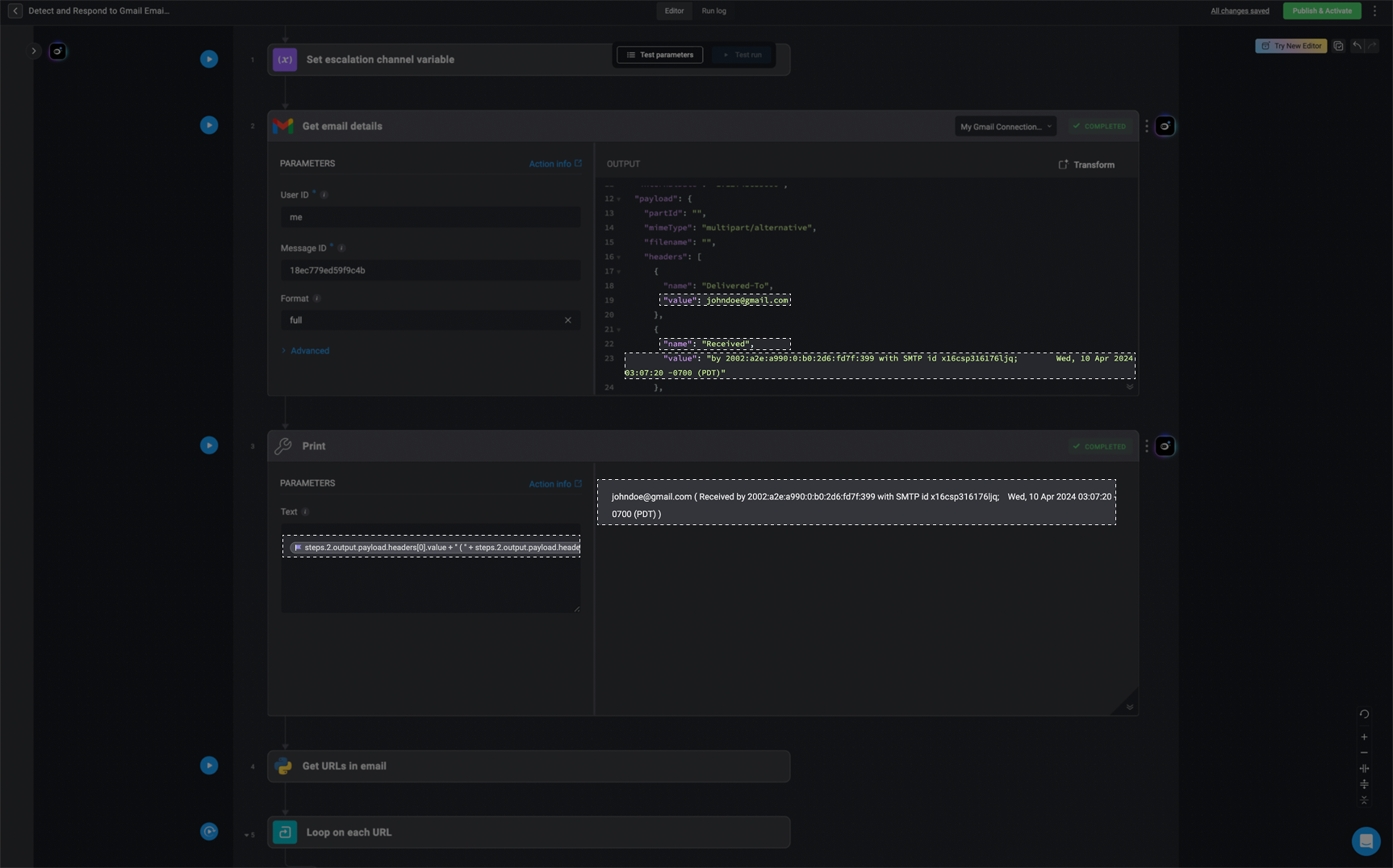Open AI helper on Get email details step

pos(1165,126)
